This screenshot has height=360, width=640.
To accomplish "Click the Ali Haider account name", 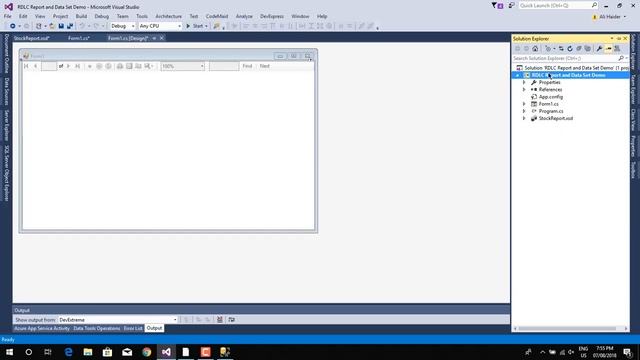I will click(610, 17).
